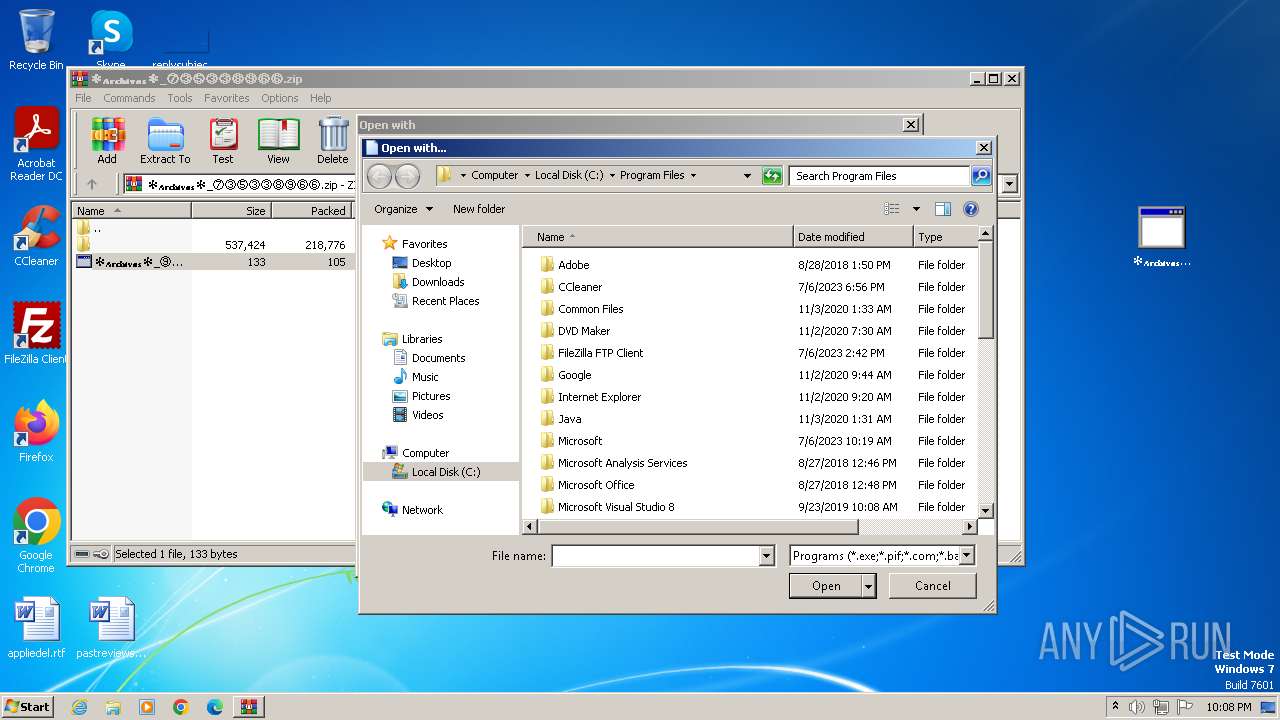Open the Options menu in WinRAR

pyautogui.click(x=280, y=98)
